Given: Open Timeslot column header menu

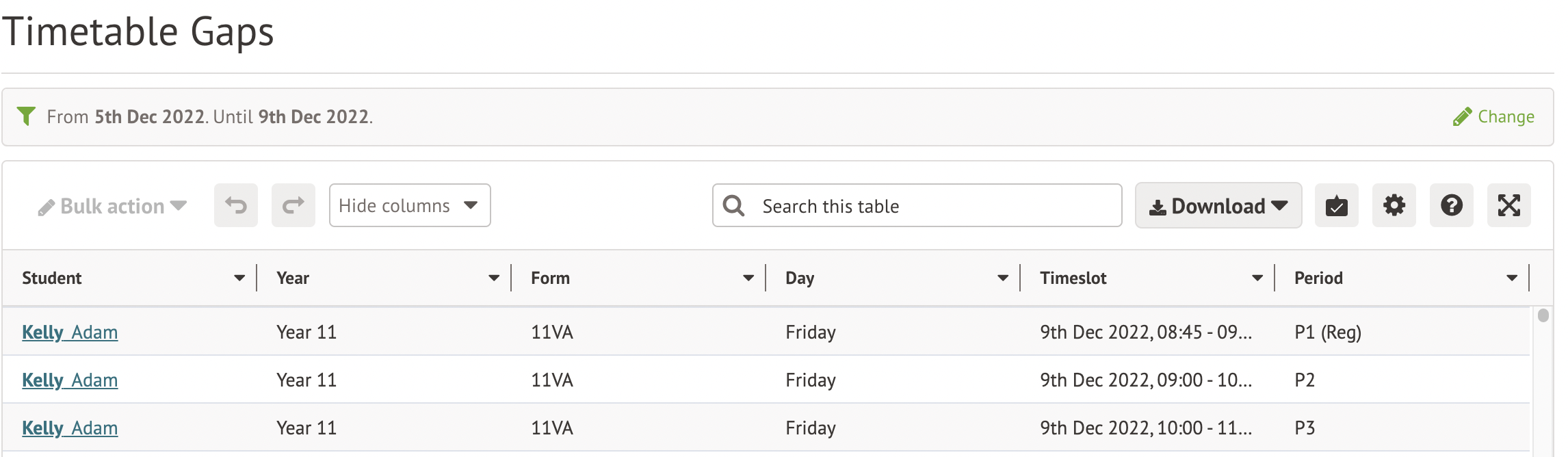Looking at the screenshot, I should click(x=1257, y=278).
